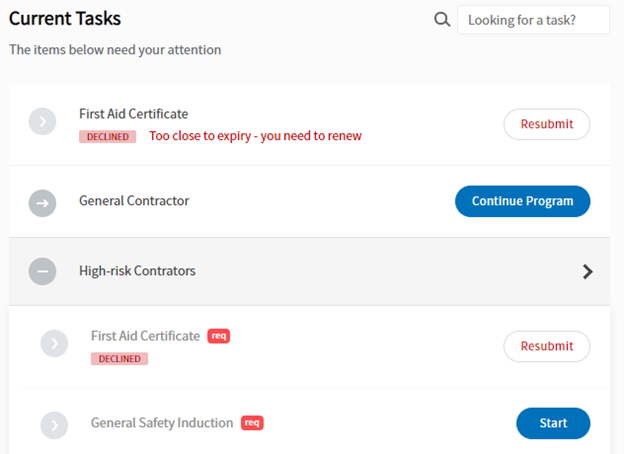Open the General Contractor program row

(x=309, y=201)
